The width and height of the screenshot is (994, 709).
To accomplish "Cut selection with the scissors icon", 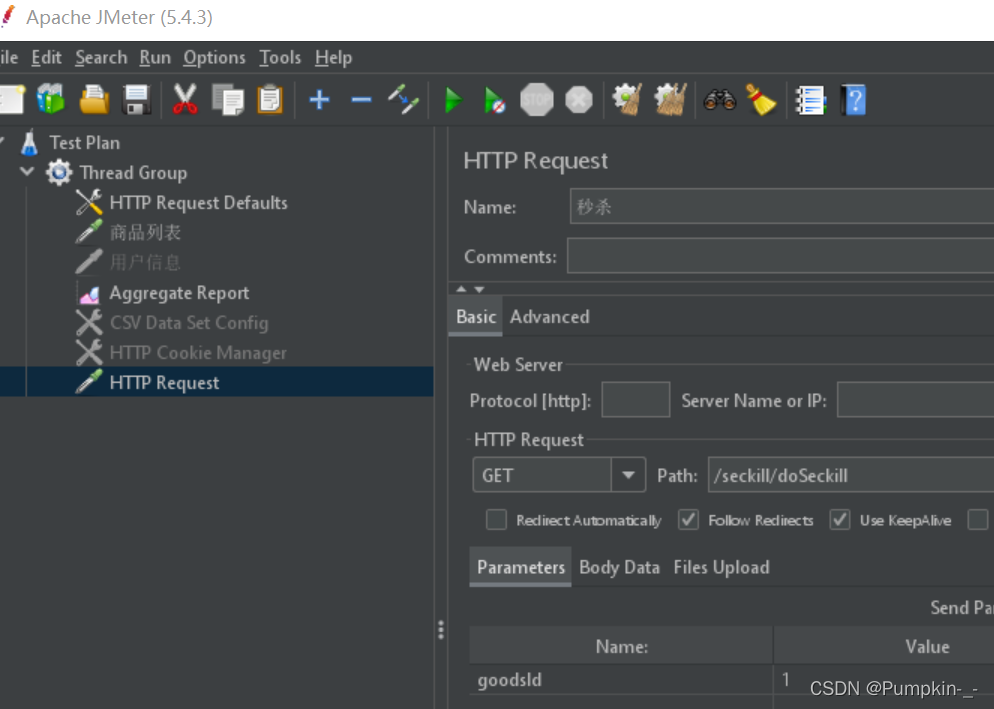I will 184,100.
